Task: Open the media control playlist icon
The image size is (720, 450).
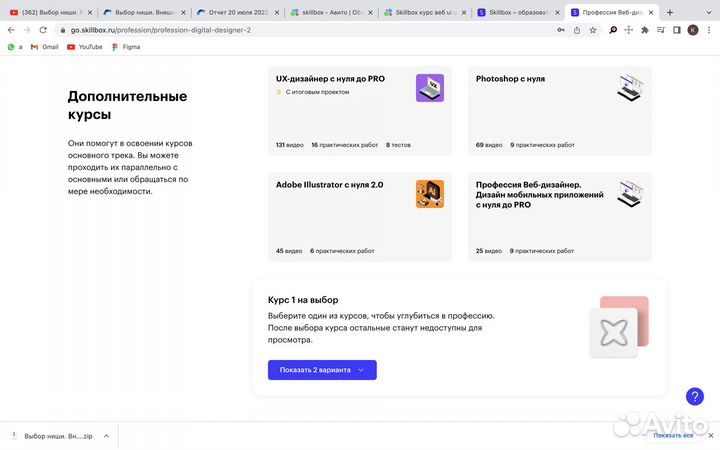Action: pyautogui.click(x=661, y=30)
